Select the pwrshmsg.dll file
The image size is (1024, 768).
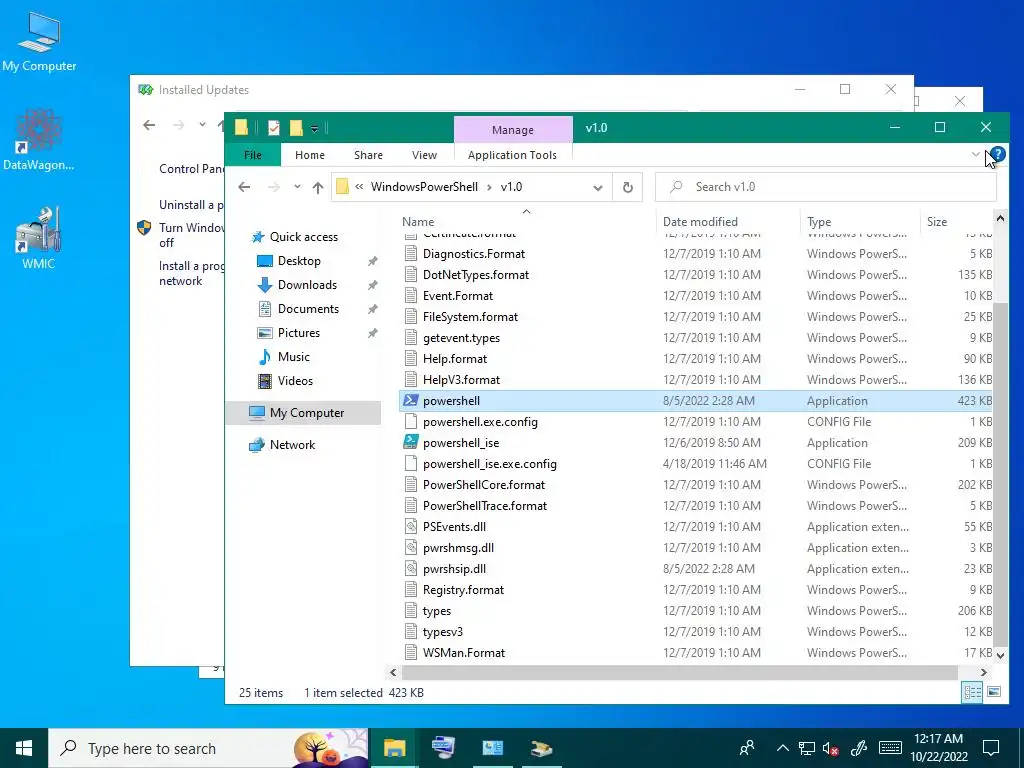[696, 548]
